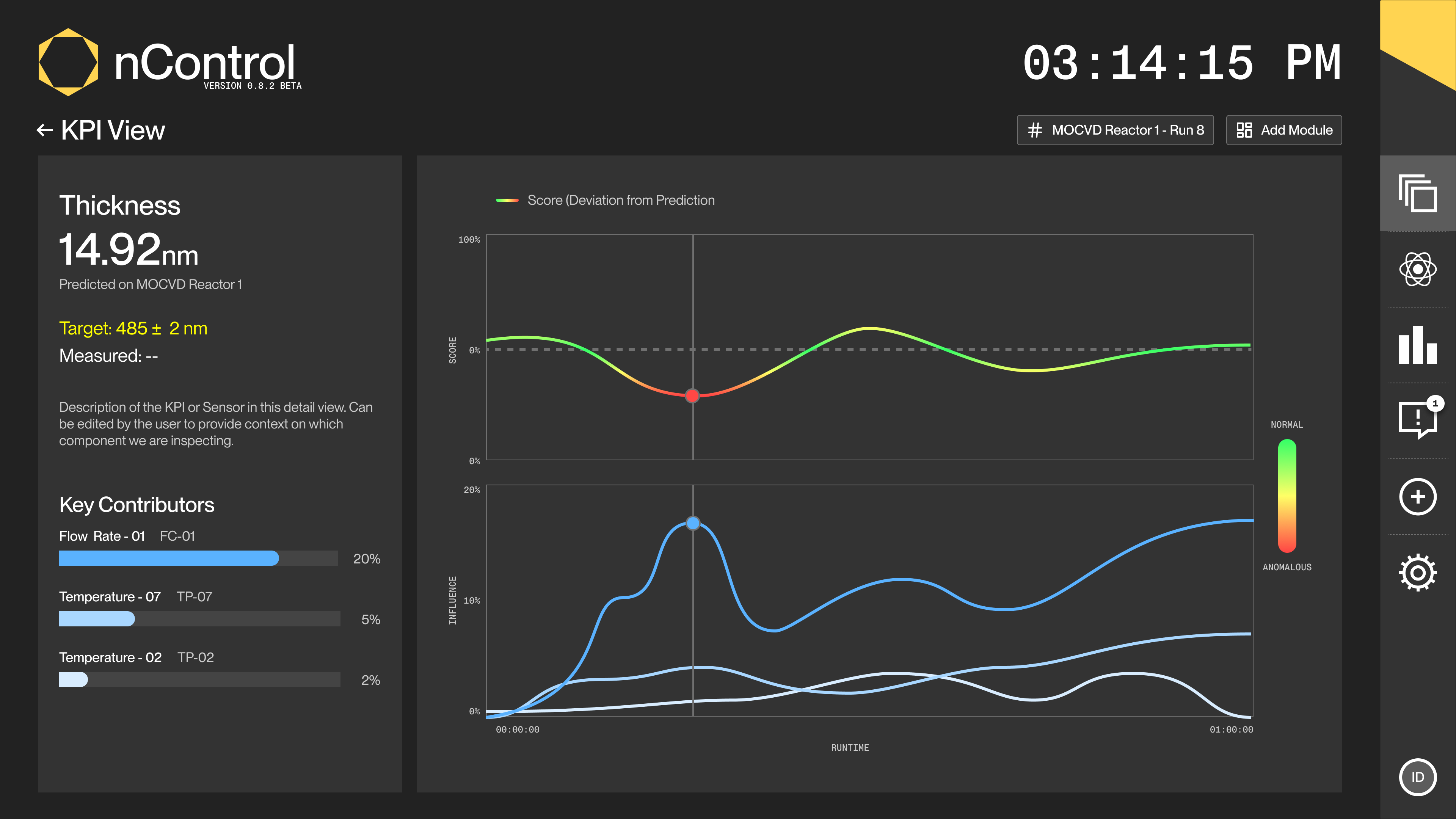Open the bar chart KPI icon
The width and height of the screenshot is (1456, 819).
tap(1417, 345)
